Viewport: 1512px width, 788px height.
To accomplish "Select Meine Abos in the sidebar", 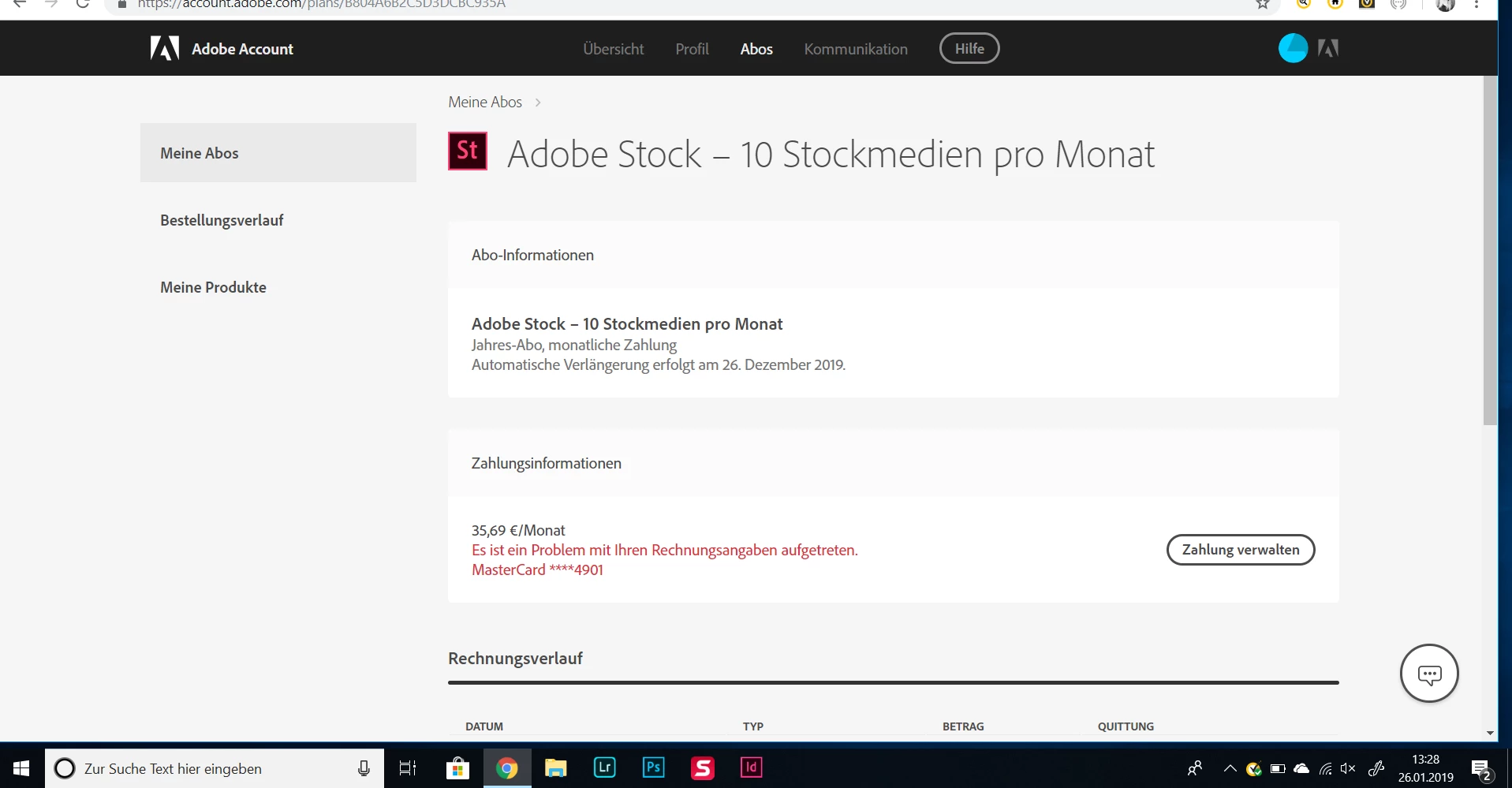I will click(x=278, y=153).
